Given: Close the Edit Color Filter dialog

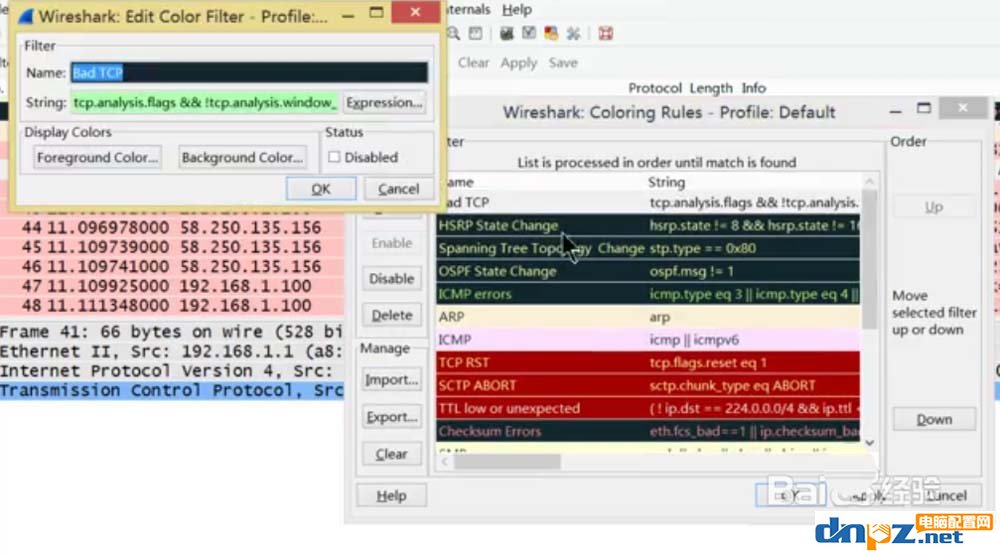Looking at the screenshot, I should (x=415, y=11).
